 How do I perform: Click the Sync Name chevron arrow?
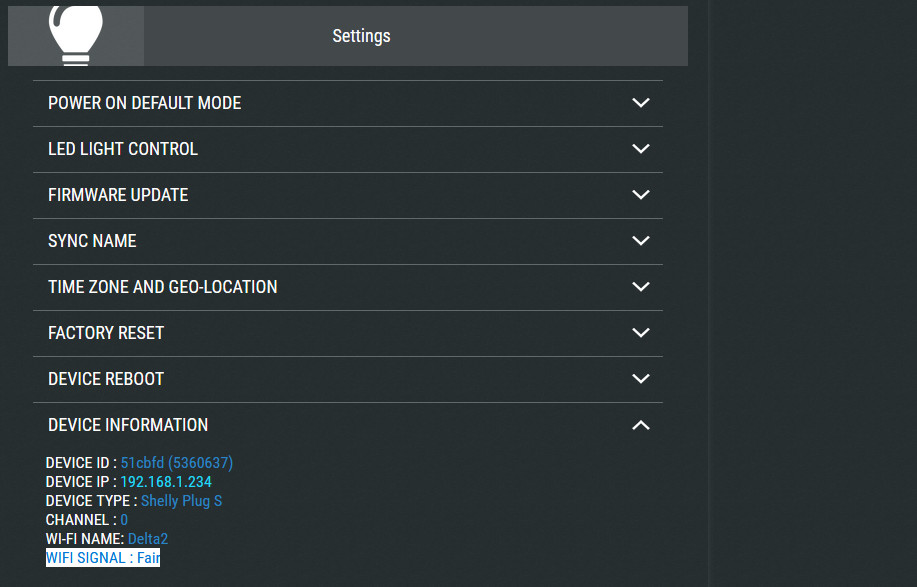coord(641,241)
